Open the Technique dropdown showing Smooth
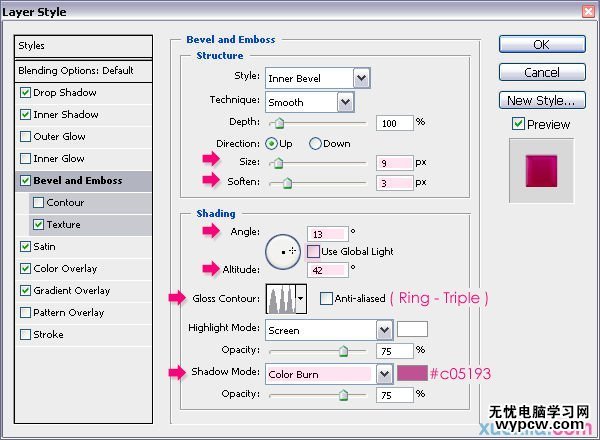600x440 pixels. pos(310,102)
